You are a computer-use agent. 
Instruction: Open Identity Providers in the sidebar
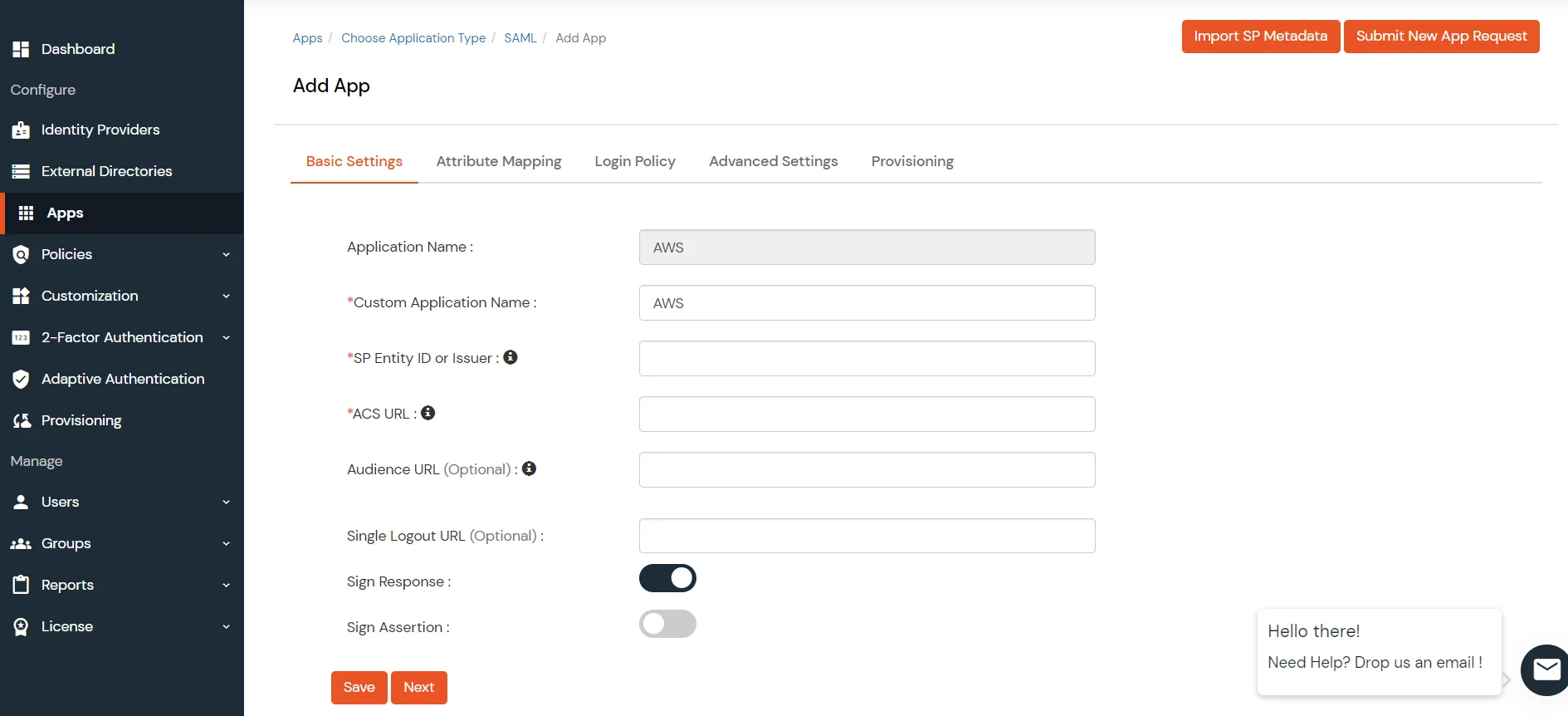pyautogui.click(x=122, y=130)
